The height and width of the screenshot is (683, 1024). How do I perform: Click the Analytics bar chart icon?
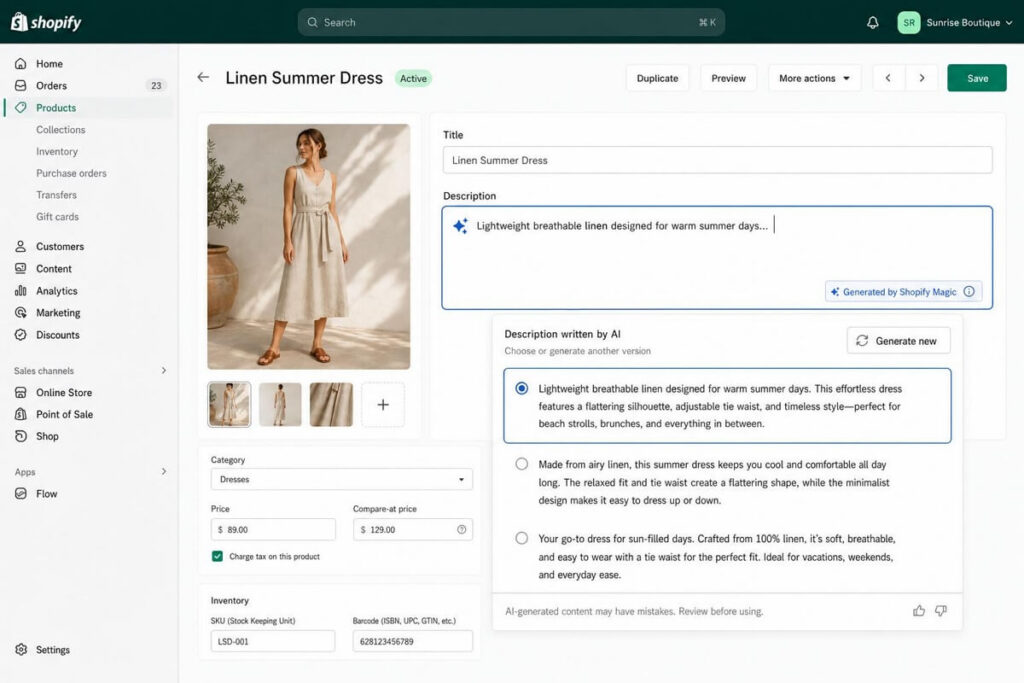(21, 291)
